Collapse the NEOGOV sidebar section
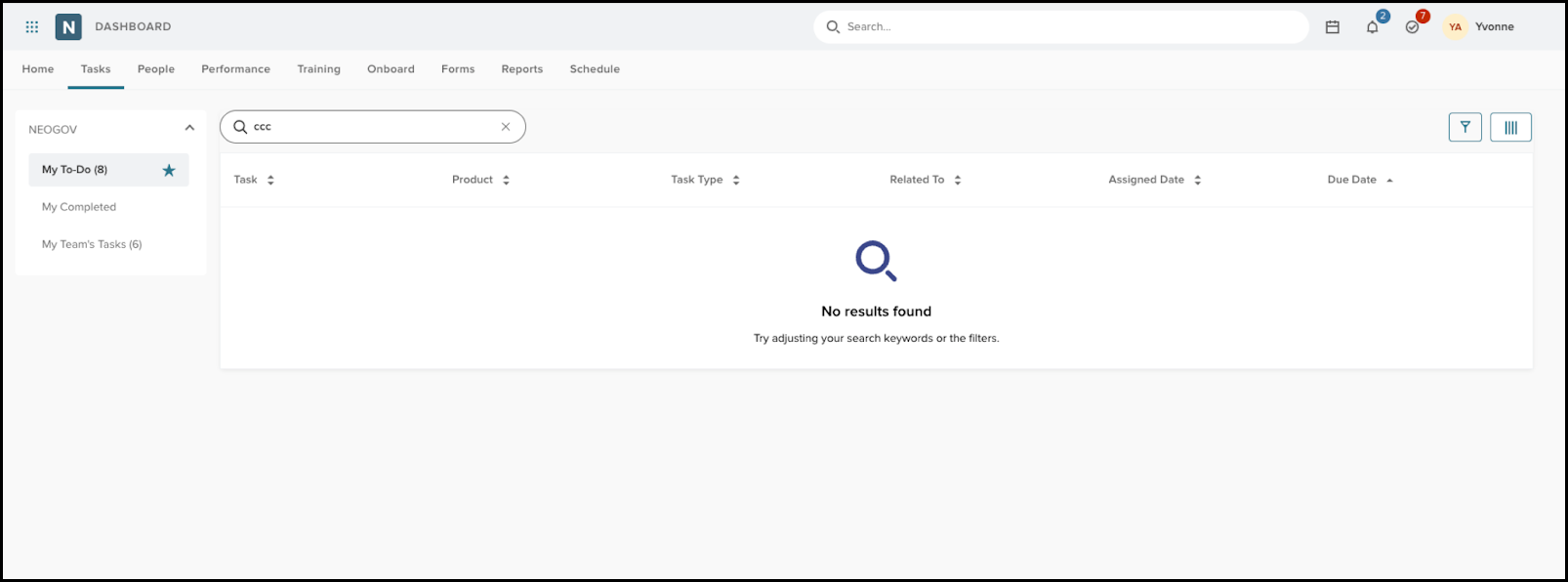1568x582 pixels. coord(189,128)
